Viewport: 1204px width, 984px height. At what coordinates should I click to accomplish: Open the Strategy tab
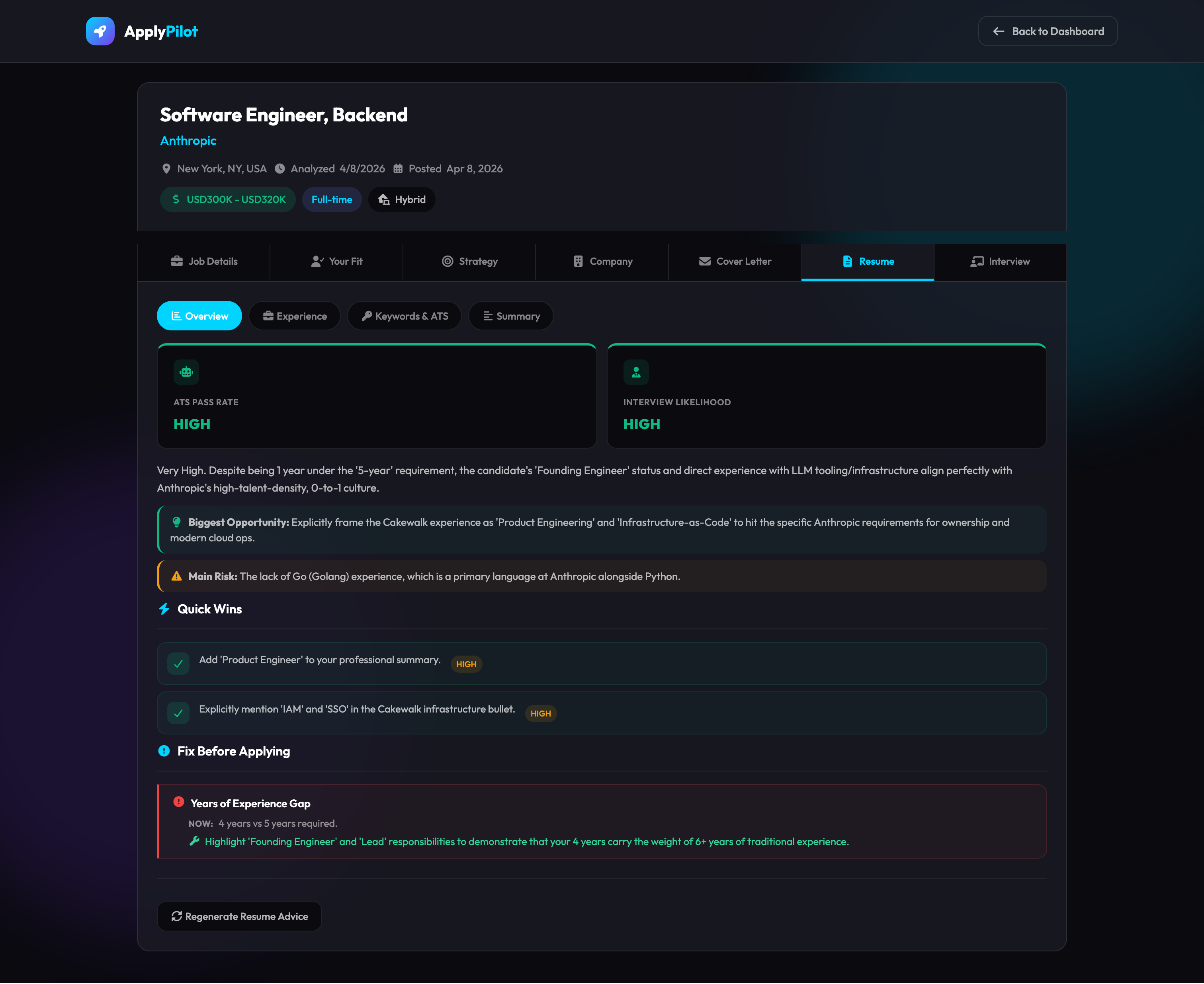pyautogui.click(x=469, y=261)
